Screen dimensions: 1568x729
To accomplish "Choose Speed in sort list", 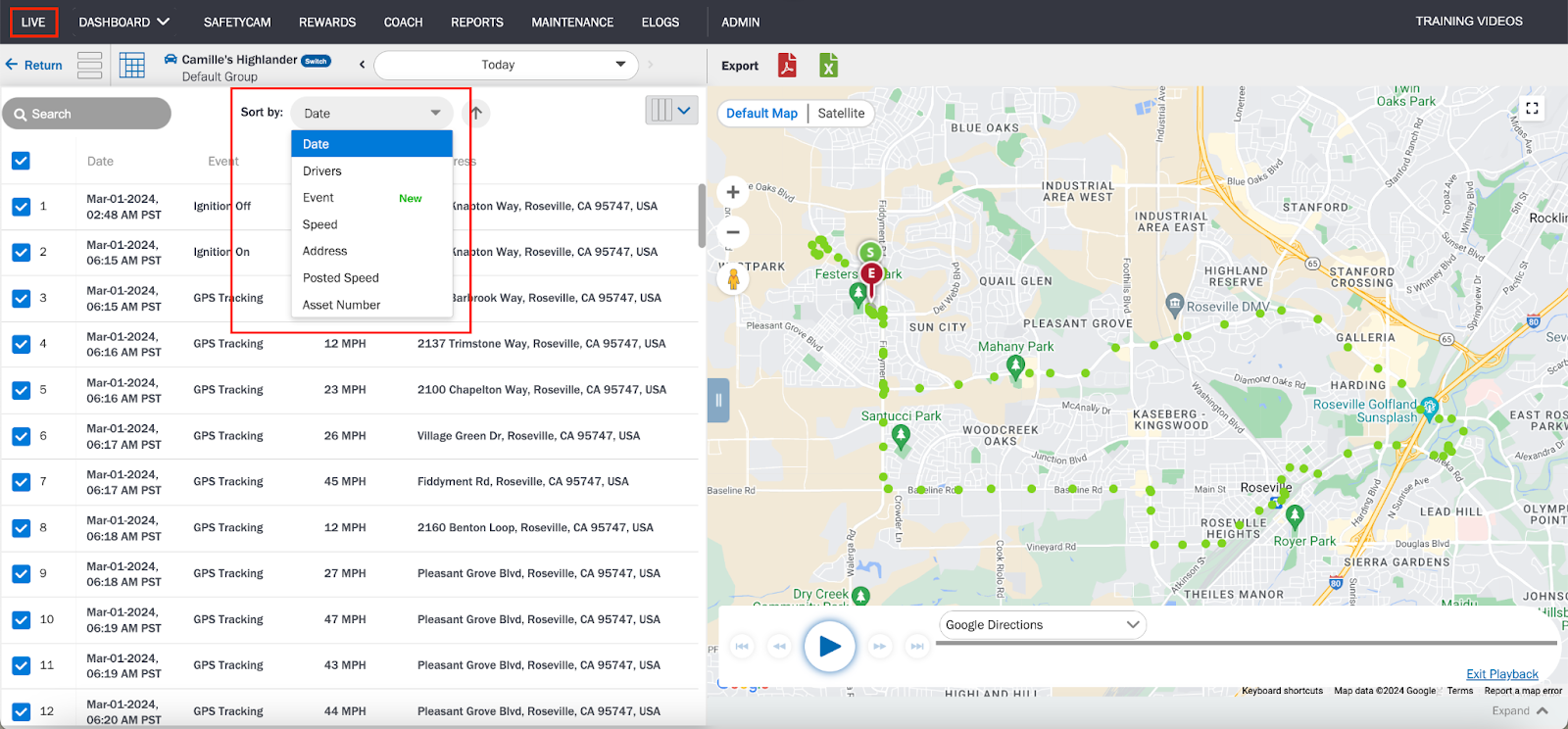I will (x=371, y=224).
